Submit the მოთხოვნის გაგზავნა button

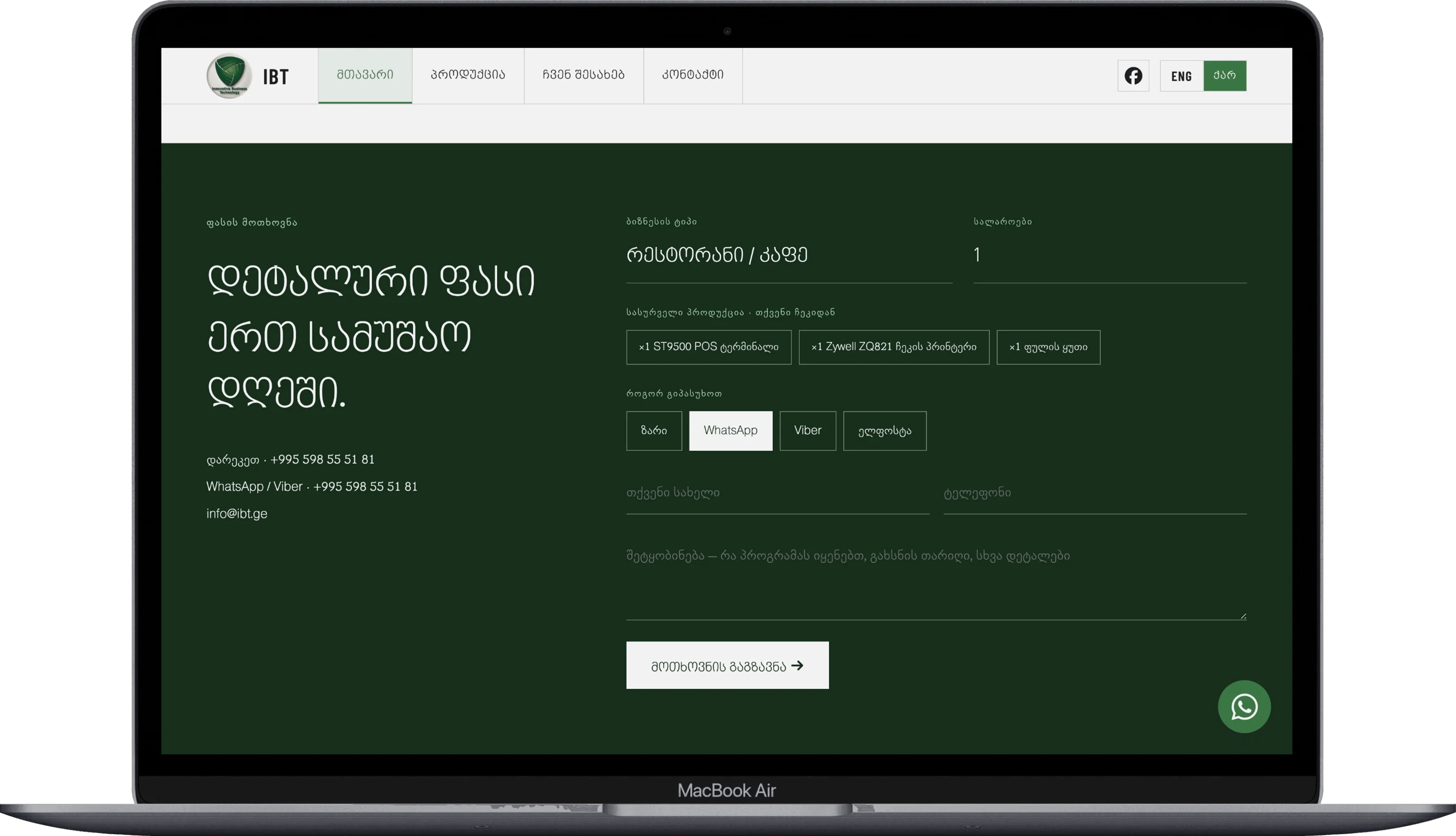click(727, 665)
